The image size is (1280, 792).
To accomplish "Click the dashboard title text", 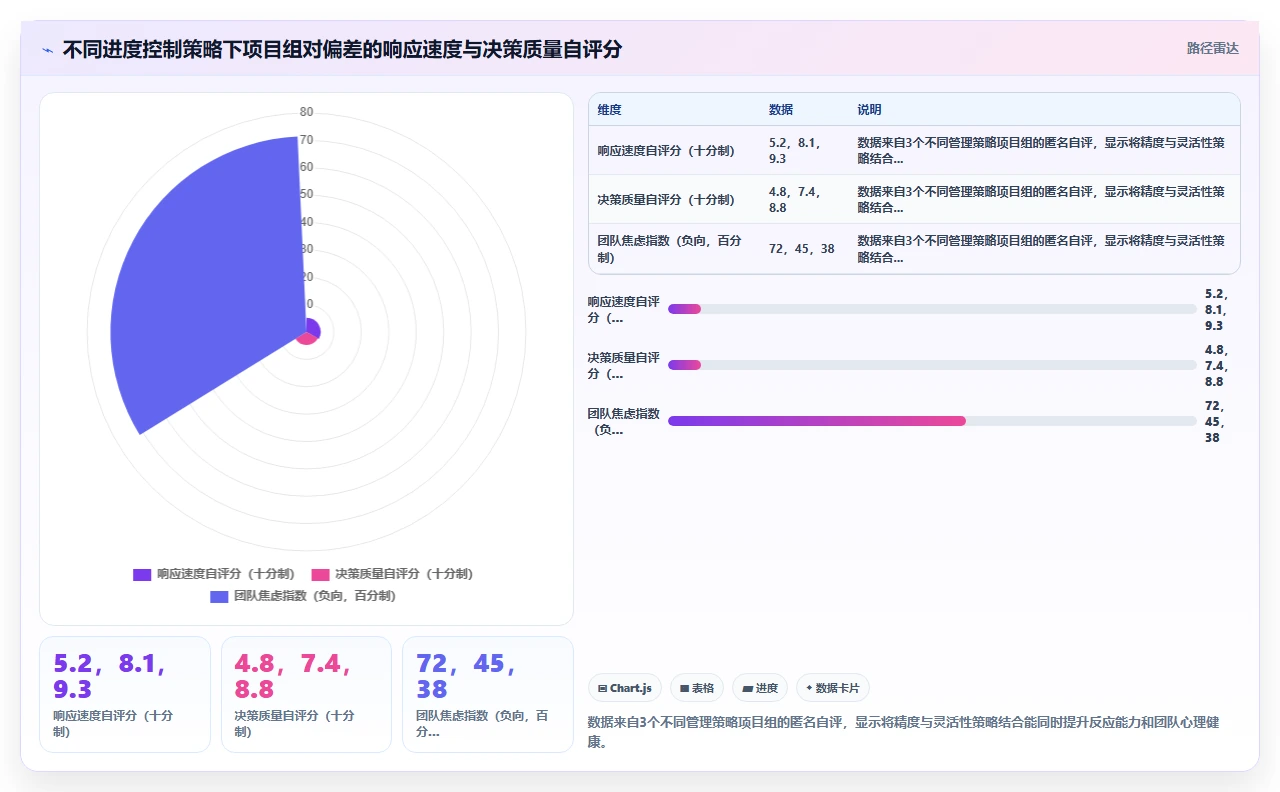I will pyautogui.click(x=342, y=49).
